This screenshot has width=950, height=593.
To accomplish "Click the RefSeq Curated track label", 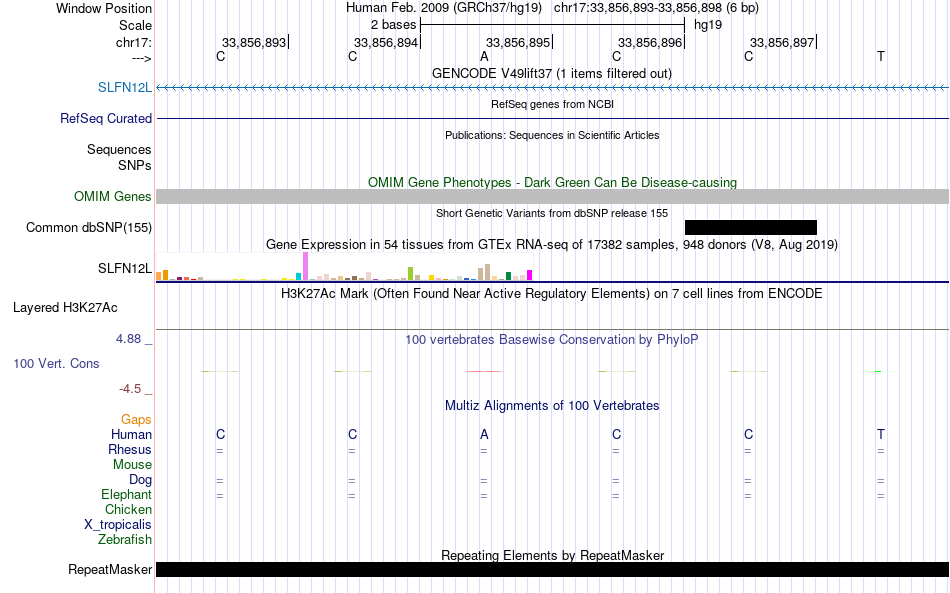I will coord(106,118).
